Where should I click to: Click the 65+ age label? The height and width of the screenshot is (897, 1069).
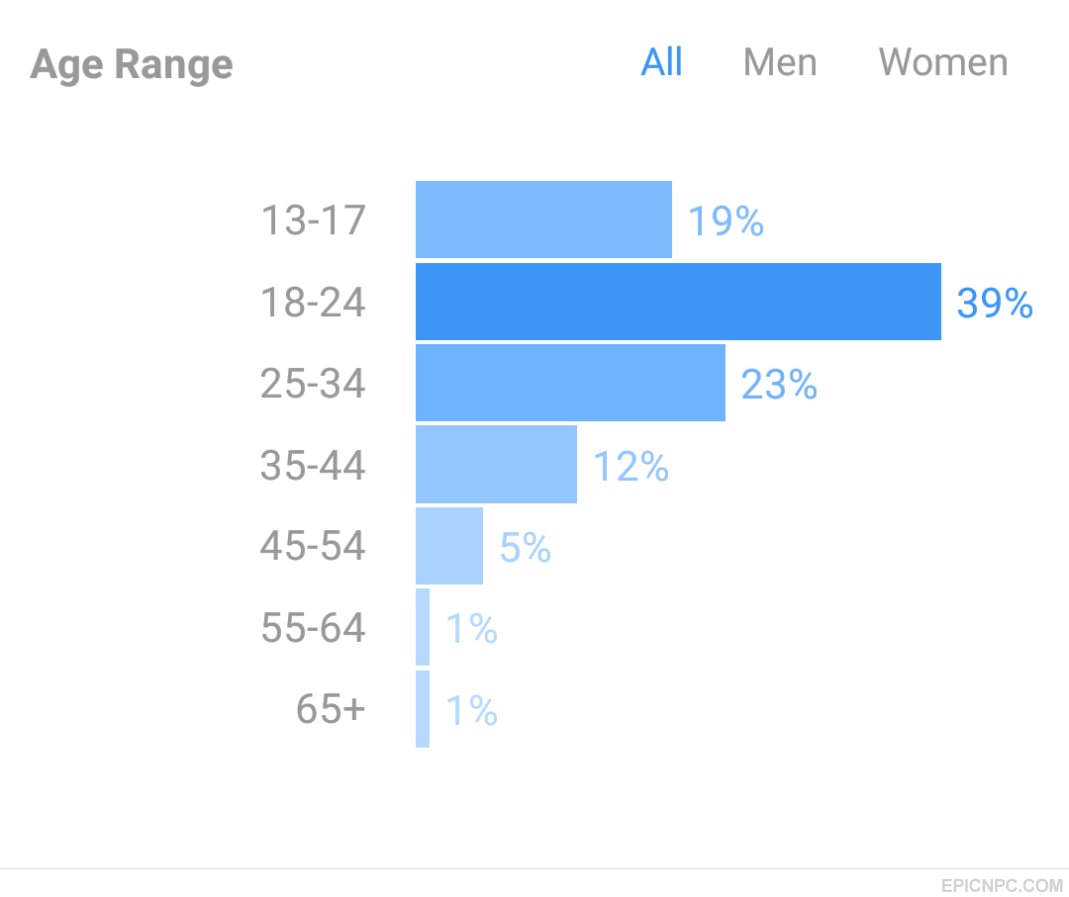[331, 709]
